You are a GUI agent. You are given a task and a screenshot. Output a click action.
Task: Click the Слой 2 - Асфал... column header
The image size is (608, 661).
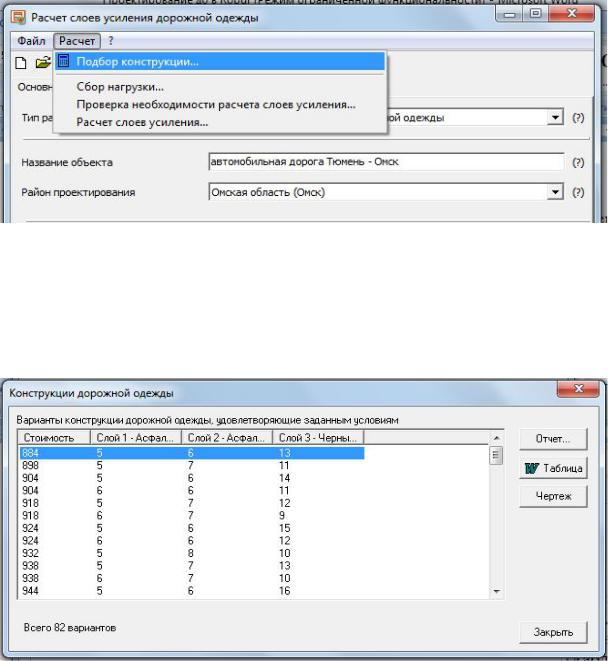point(227,438)
